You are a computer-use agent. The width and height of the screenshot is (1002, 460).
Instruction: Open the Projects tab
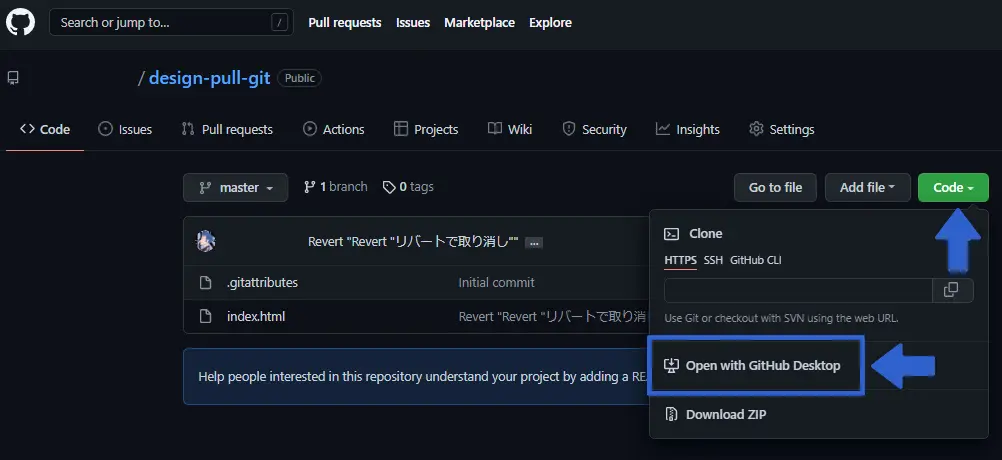426,129
